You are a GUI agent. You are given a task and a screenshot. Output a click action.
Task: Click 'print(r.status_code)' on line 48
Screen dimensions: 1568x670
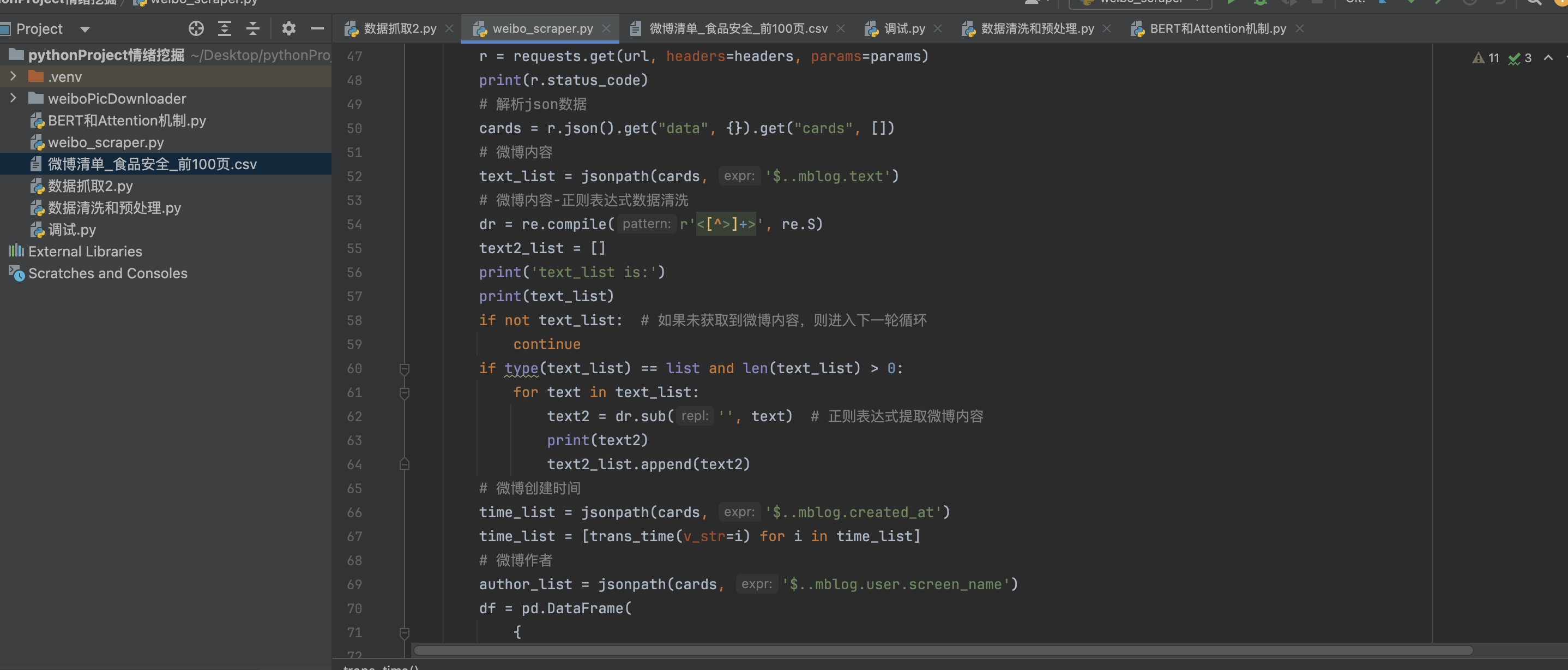(564, 80)
